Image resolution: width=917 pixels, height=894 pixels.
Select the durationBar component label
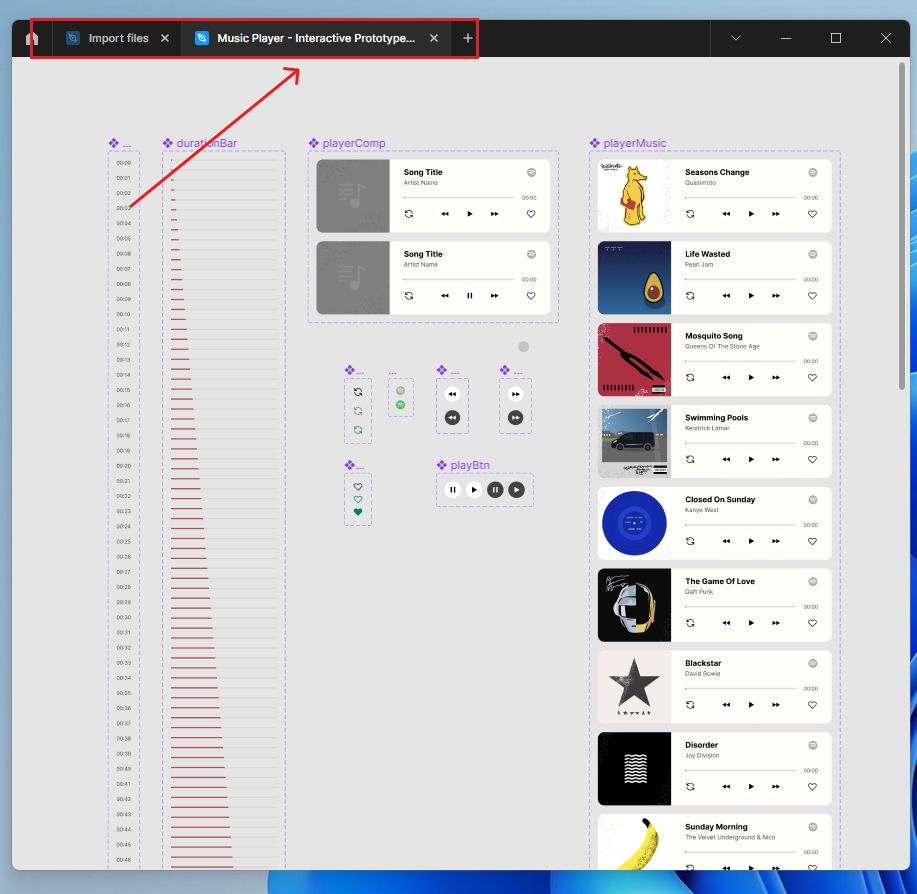click(206, 143)
